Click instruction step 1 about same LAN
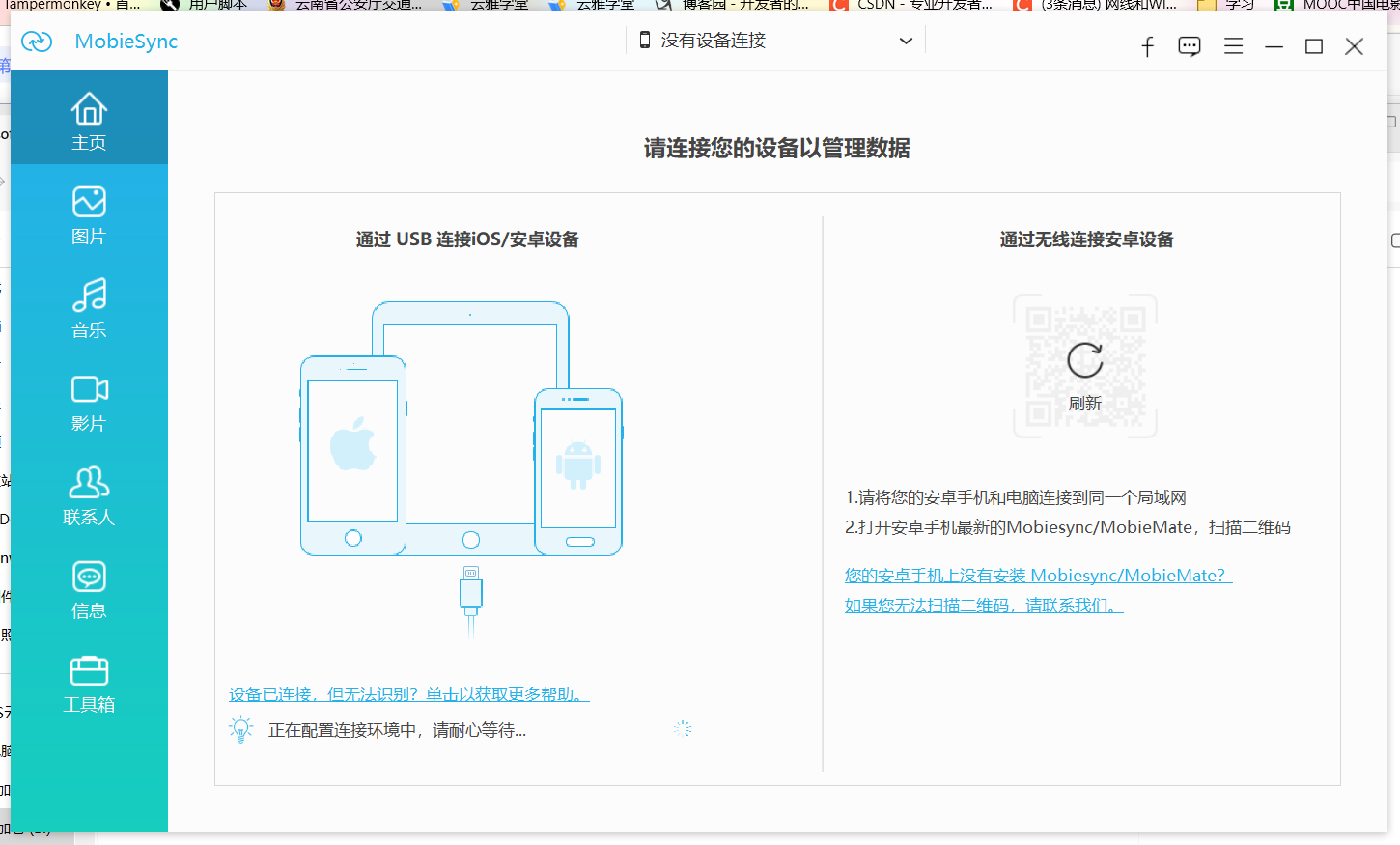 (x=1016, y=497)
